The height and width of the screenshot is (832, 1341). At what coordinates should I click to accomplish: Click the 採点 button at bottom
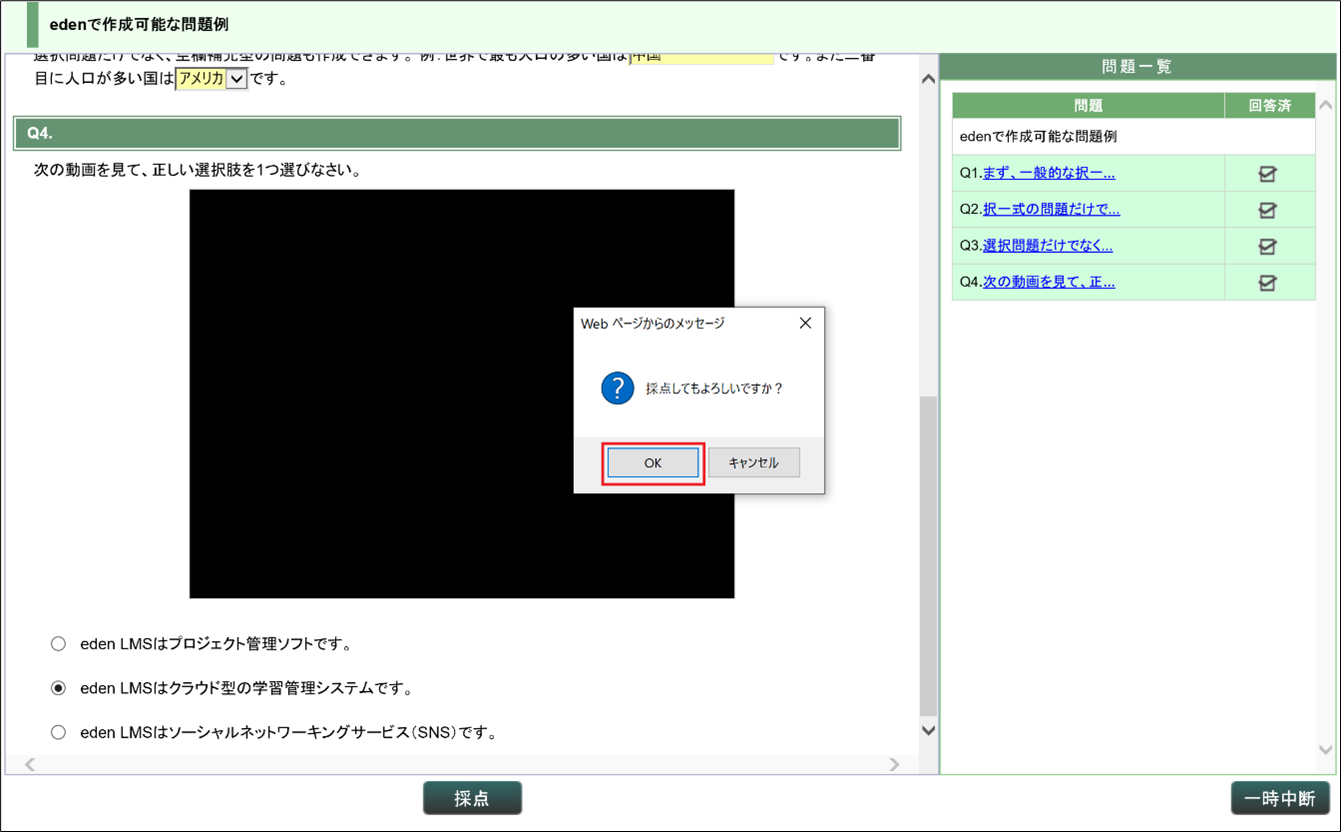click(x=472, y=798)
